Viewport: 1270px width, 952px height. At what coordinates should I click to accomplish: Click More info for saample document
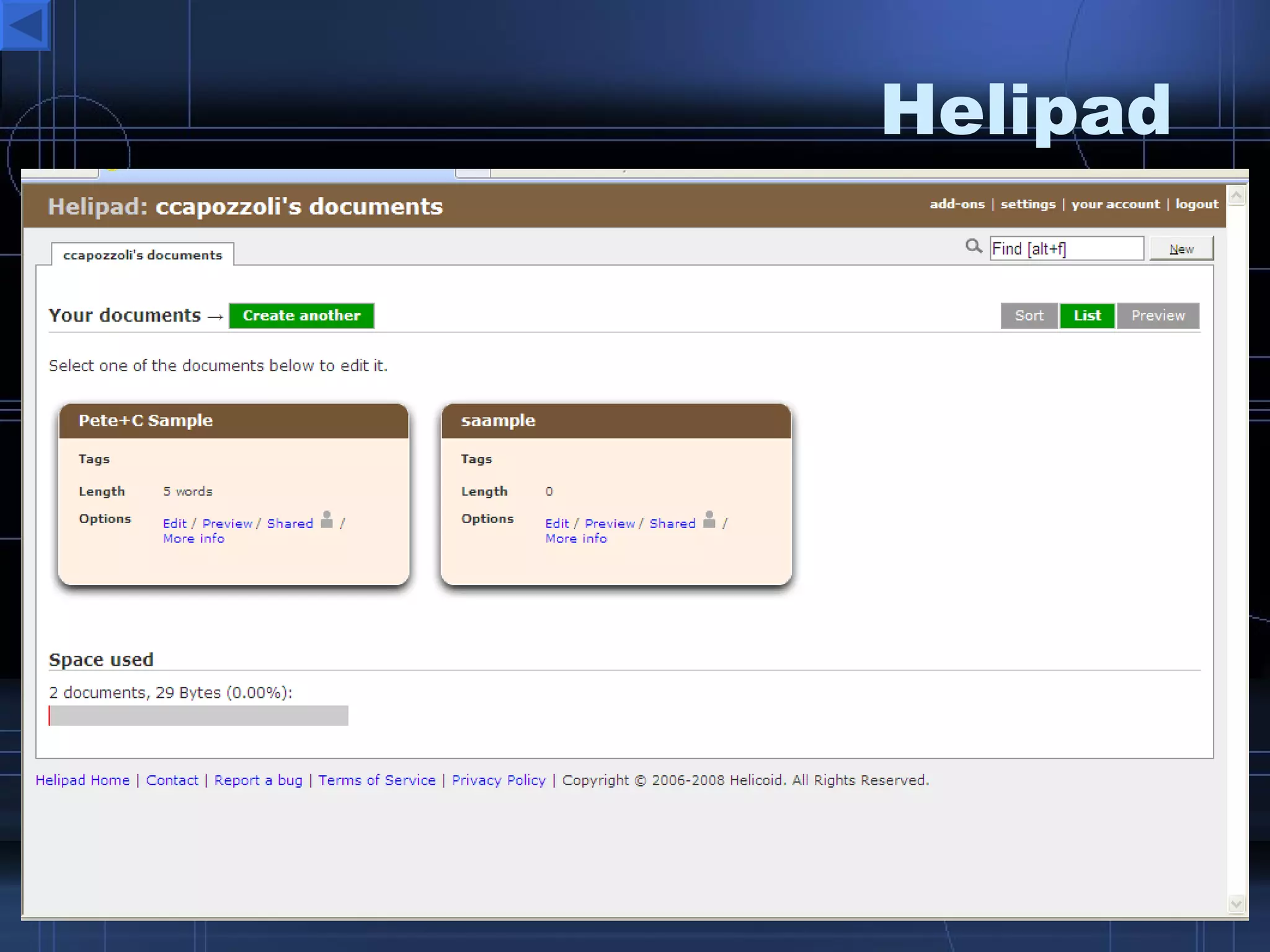click(576, 539)
